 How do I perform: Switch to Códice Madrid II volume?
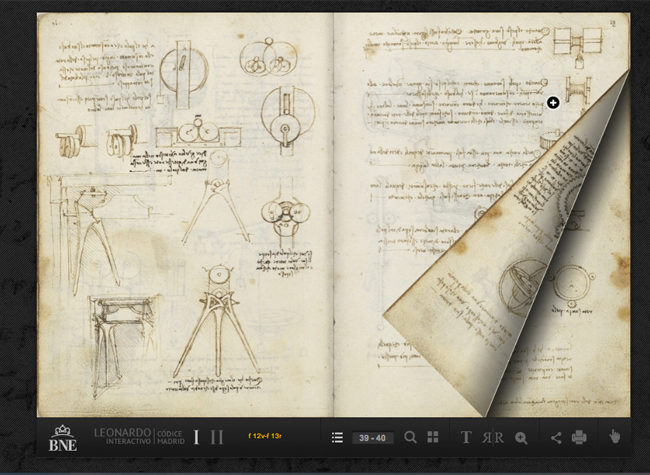(x=217, y=437)
